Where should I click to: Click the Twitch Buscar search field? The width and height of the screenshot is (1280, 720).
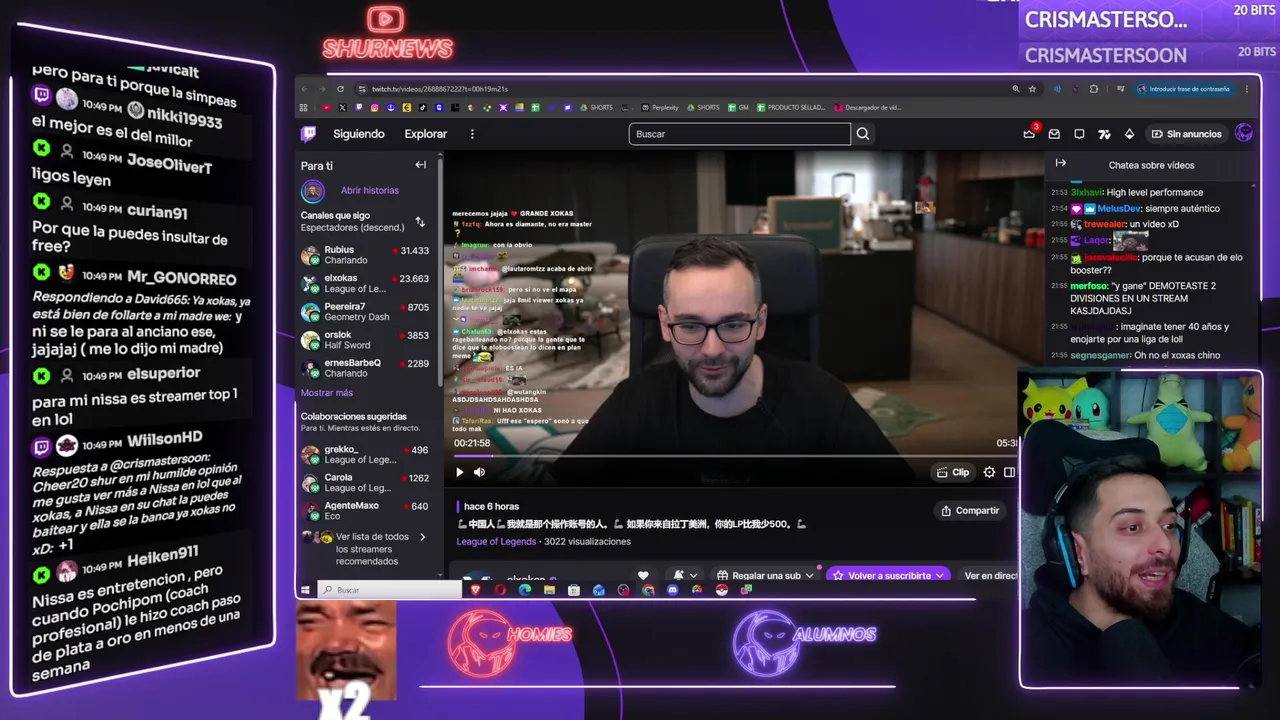tap(740, 134)
